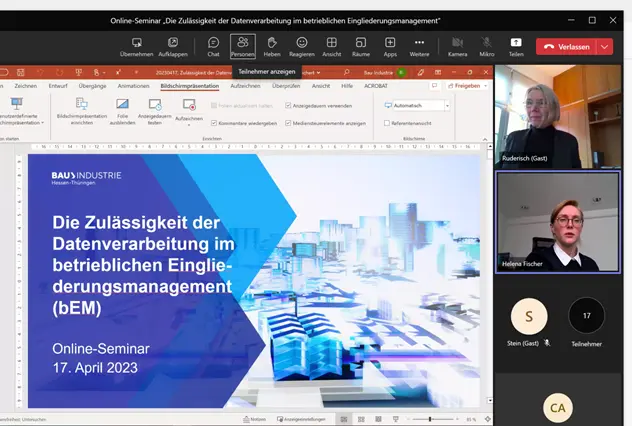The image size is (632, 426).
Task: Open ACROBAT ribbon tab
Action: point(376,86)
